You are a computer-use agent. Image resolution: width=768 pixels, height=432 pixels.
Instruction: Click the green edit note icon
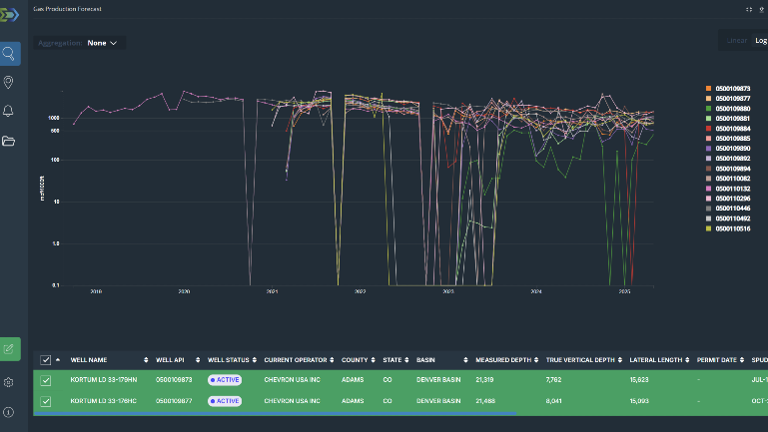pyautogui.click(x=10, y=349)
